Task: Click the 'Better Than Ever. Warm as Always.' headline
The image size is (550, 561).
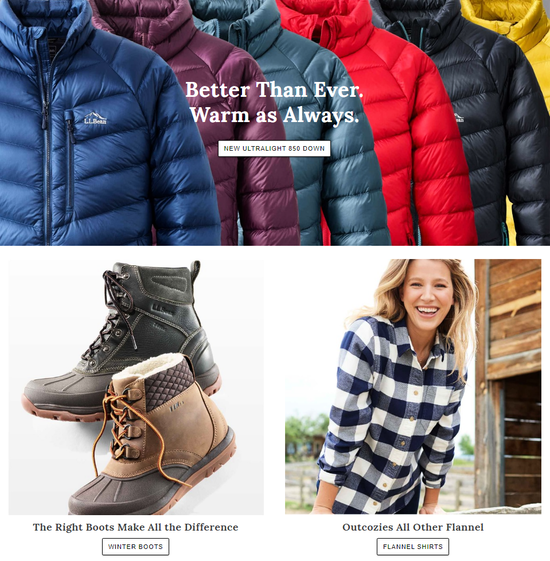Action: [x=274, y=102]
